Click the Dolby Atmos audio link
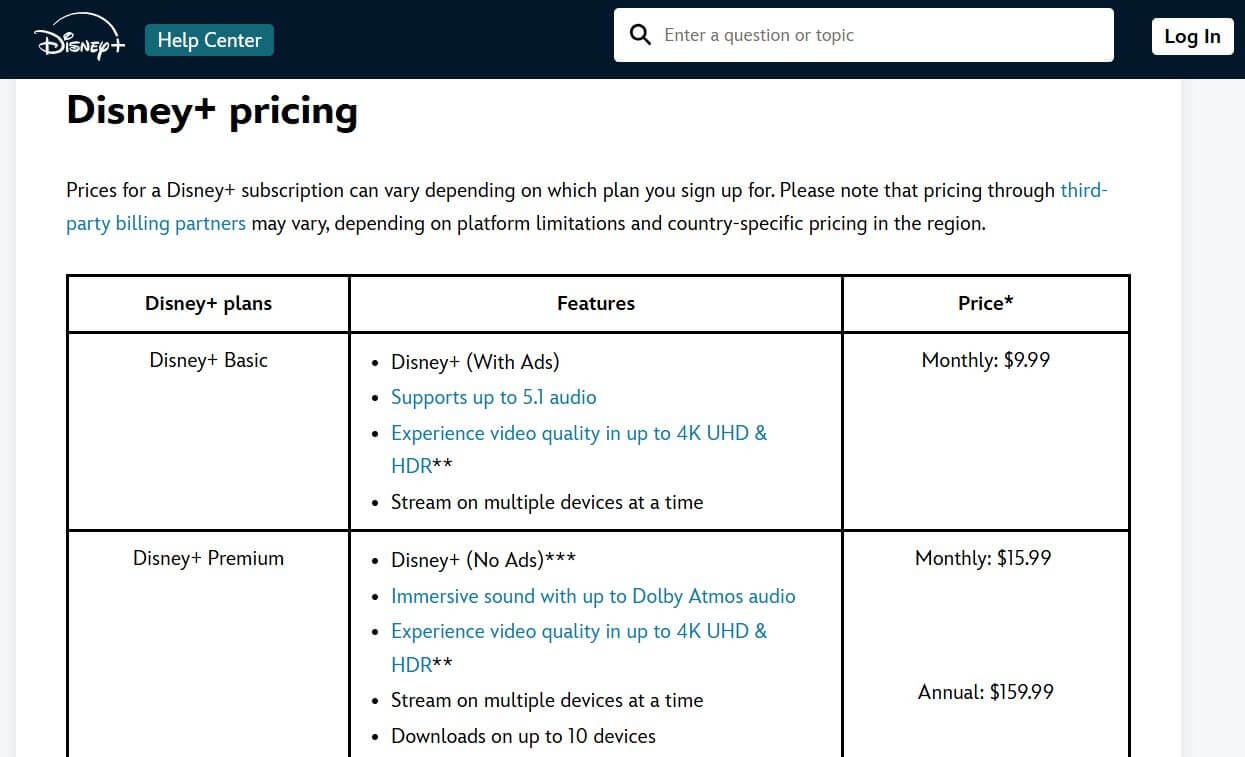 [593, 596]
